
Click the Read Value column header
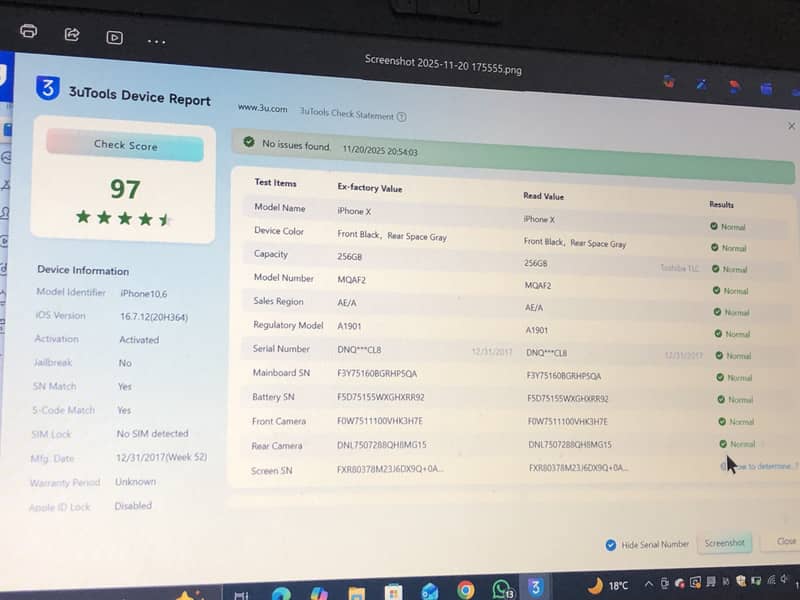click(x=543, y=196)
